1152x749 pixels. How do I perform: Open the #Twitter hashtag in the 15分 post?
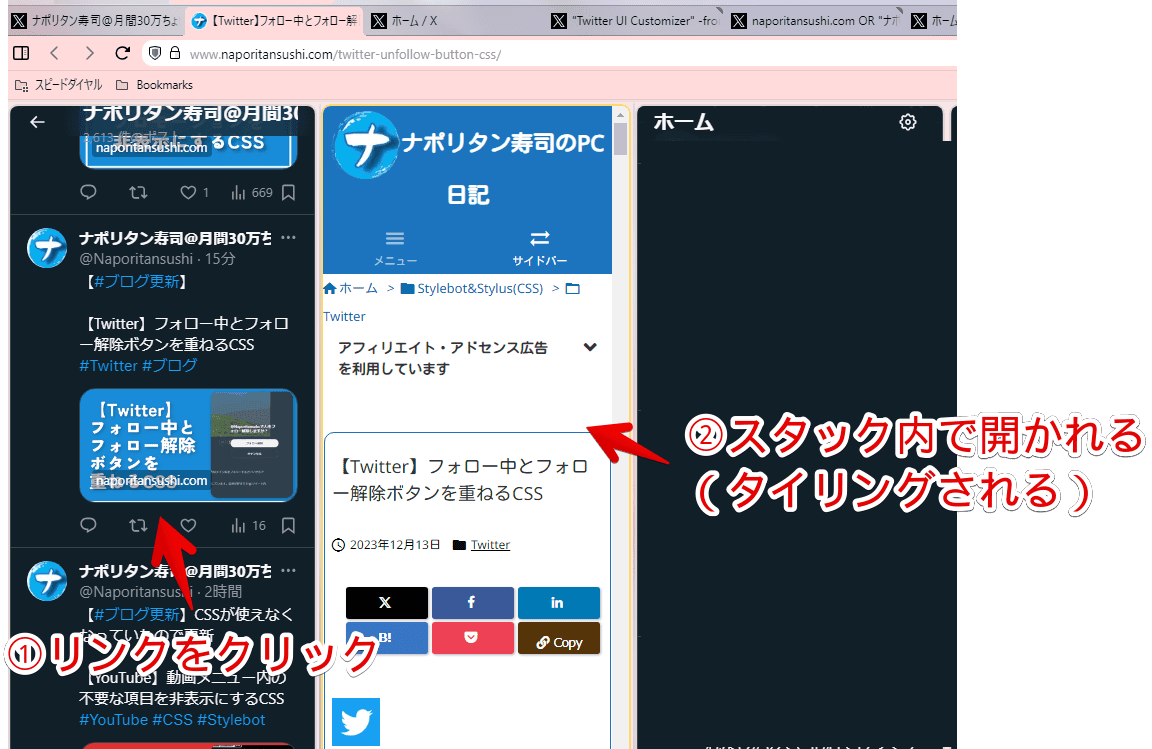pos(109,365)
